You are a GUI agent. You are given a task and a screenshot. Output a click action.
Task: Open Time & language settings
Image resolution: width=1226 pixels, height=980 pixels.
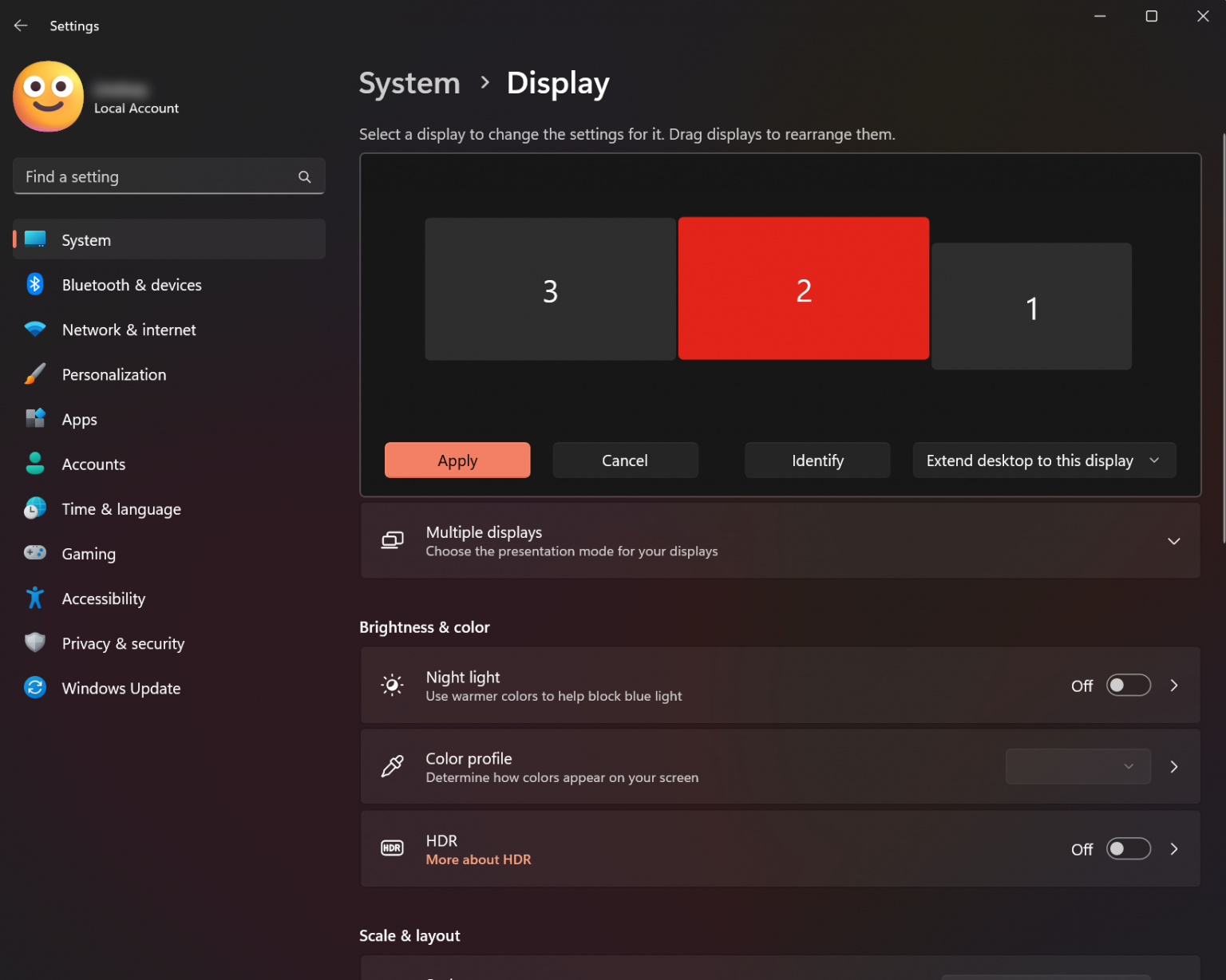(121, 509)
